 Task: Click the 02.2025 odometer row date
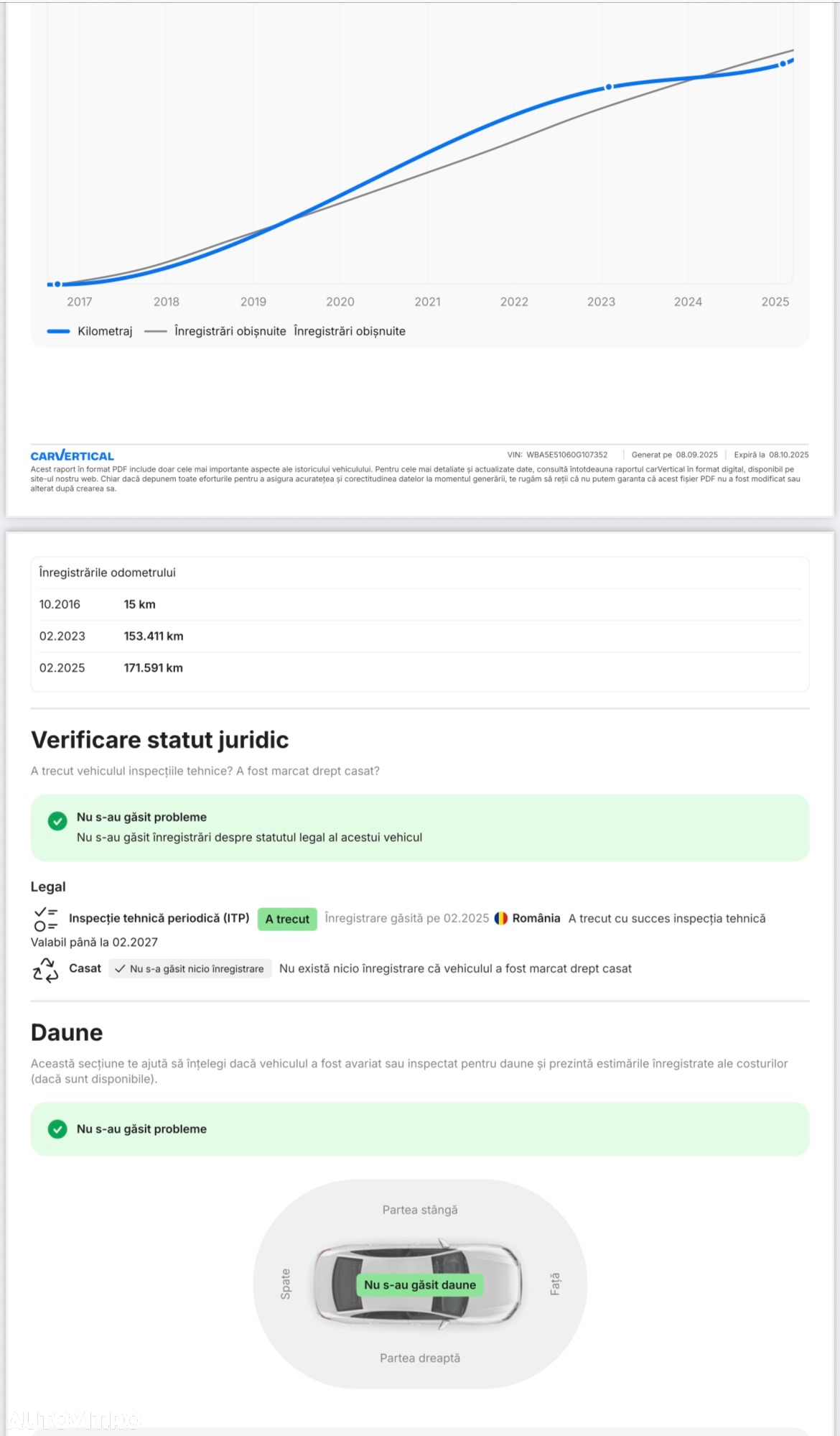[62, 667]
